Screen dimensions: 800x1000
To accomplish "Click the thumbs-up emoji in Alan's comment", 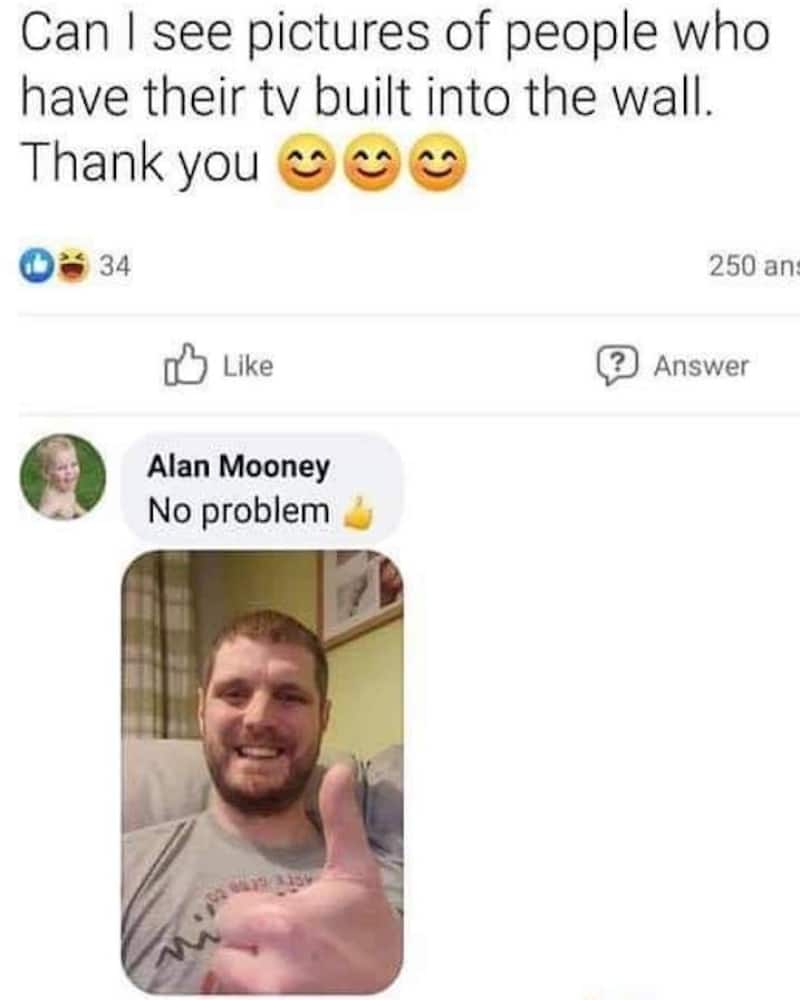I will tap(359, 513).
